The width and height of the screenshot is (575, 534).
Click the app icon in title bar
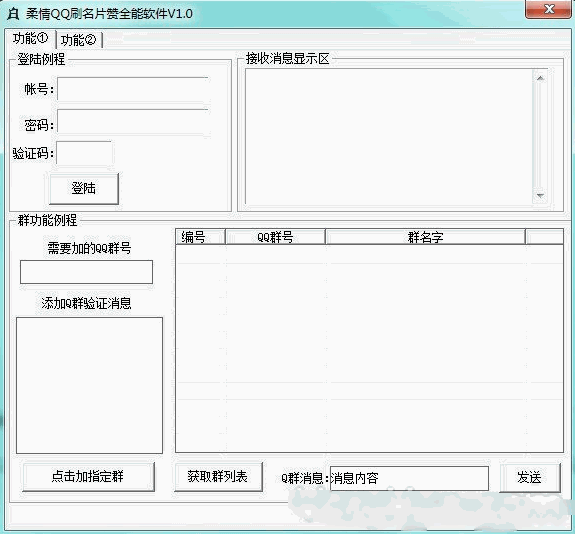(x=13, y=14)
